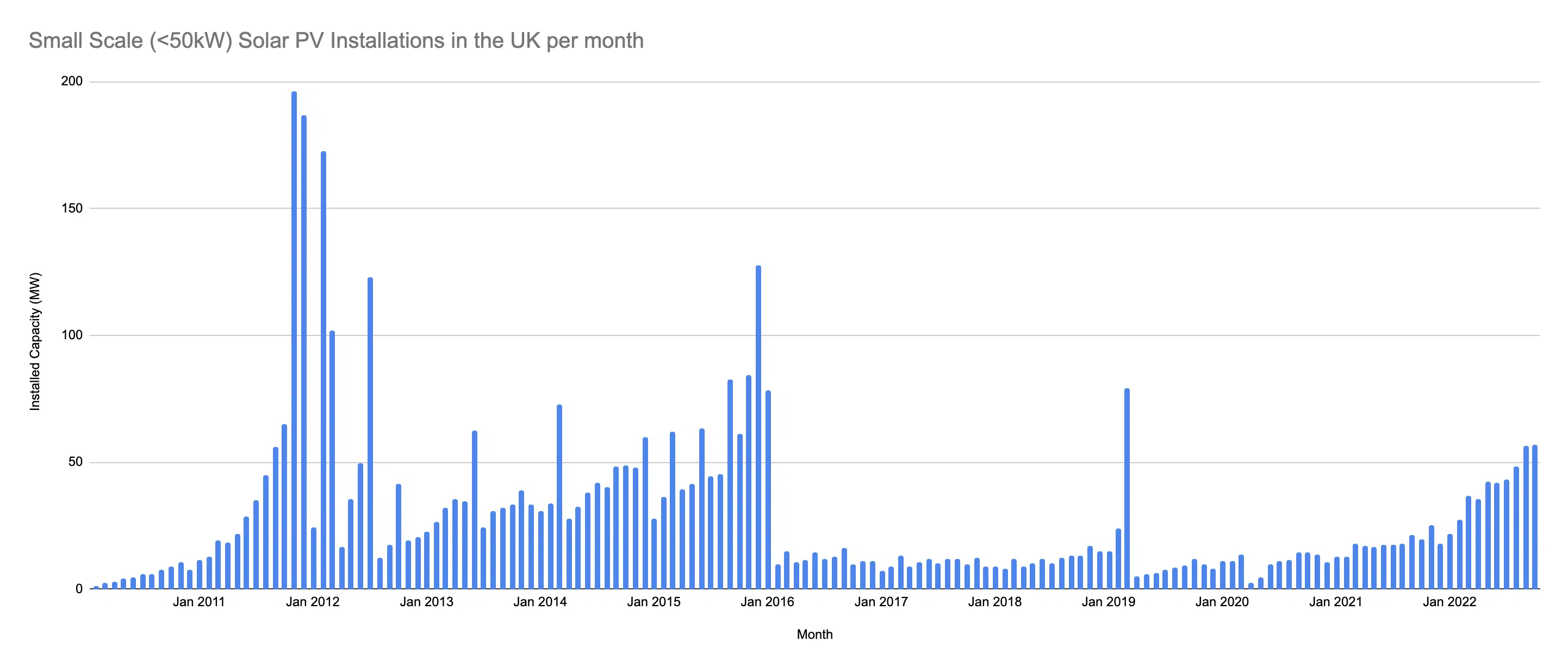This screenshot has height=672, width=1568.
Task: Click the 'Jan 2018' axis label
Action: 995,602
